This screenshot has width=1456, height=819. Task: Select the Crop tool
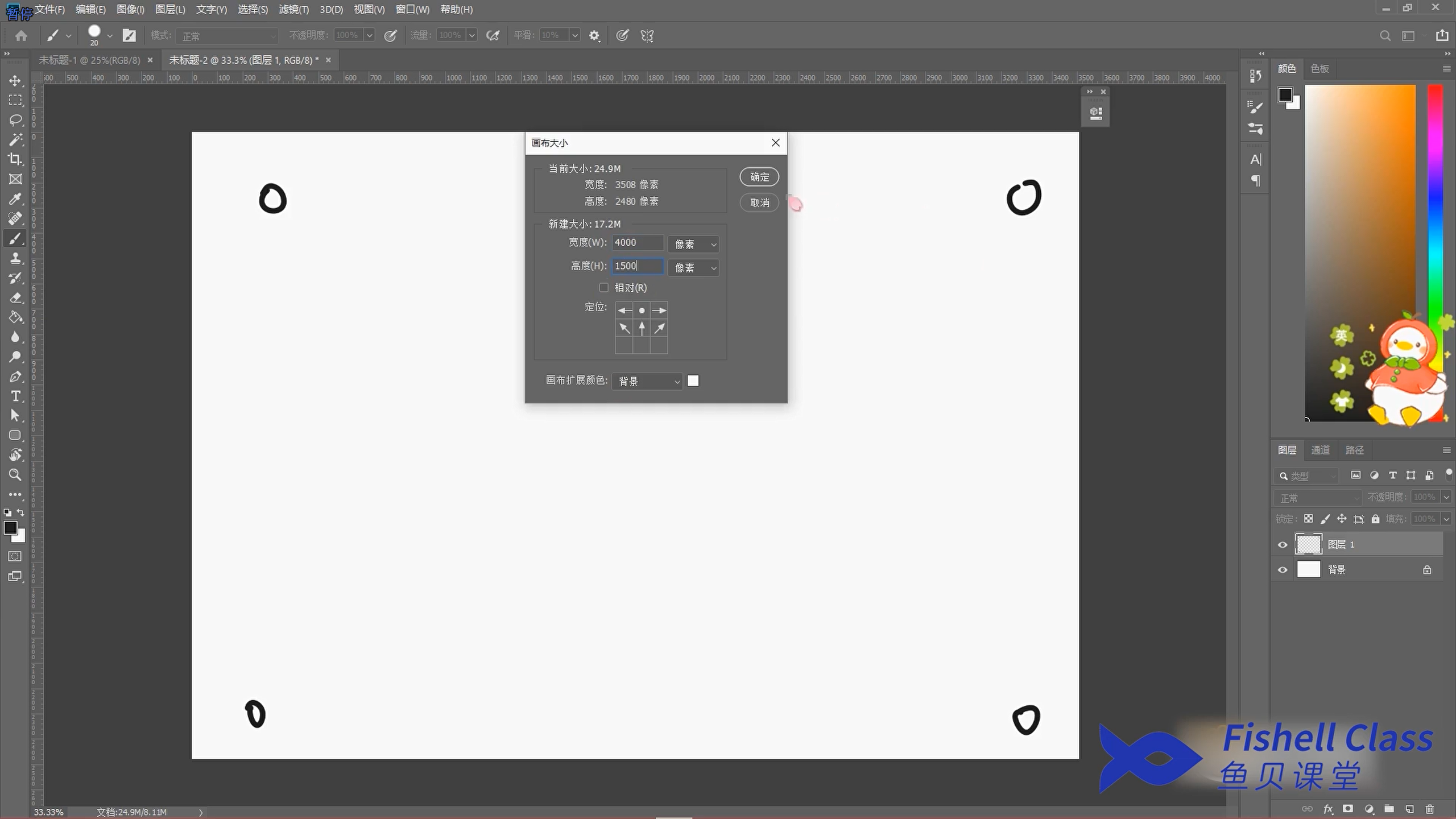(x=15, y=159)
